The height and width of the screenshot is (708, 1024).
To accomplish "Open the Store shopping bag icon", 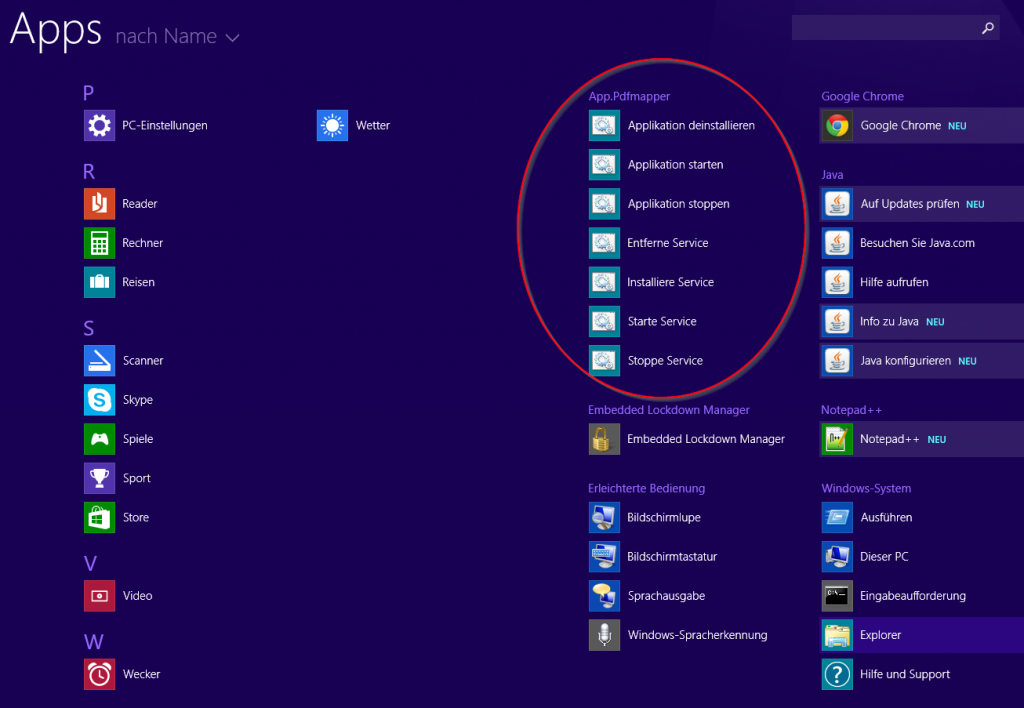I will (x=99, y=517).
